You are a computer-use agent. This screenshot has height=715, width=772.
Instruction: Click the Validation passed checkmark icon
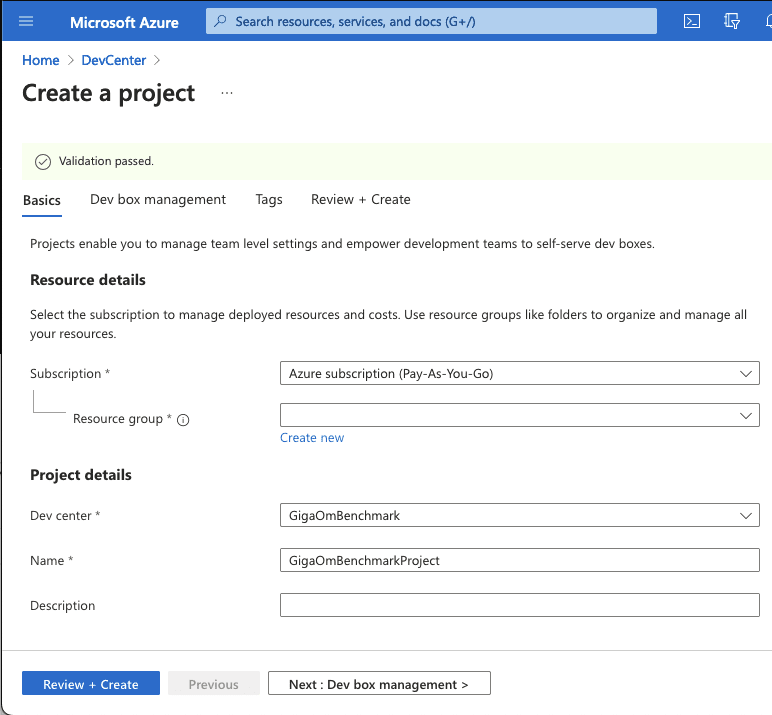[x=42, y=161]
